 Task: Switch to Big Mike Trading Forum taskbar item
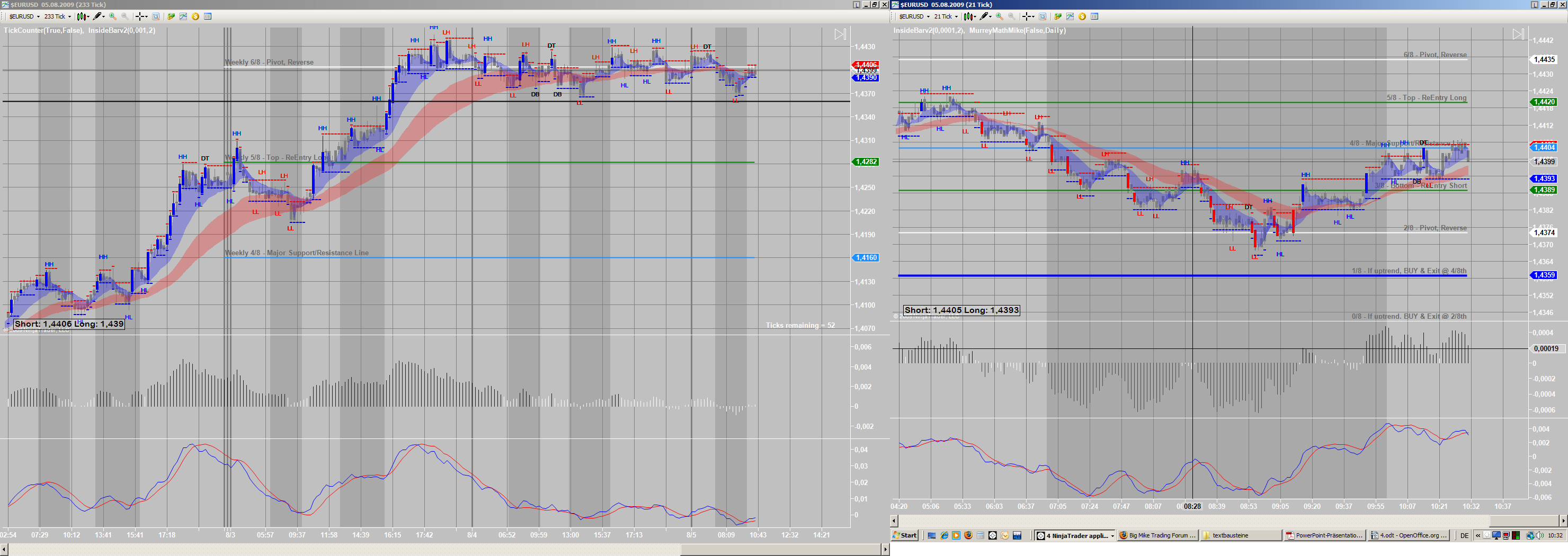(x=1158, y=535)
